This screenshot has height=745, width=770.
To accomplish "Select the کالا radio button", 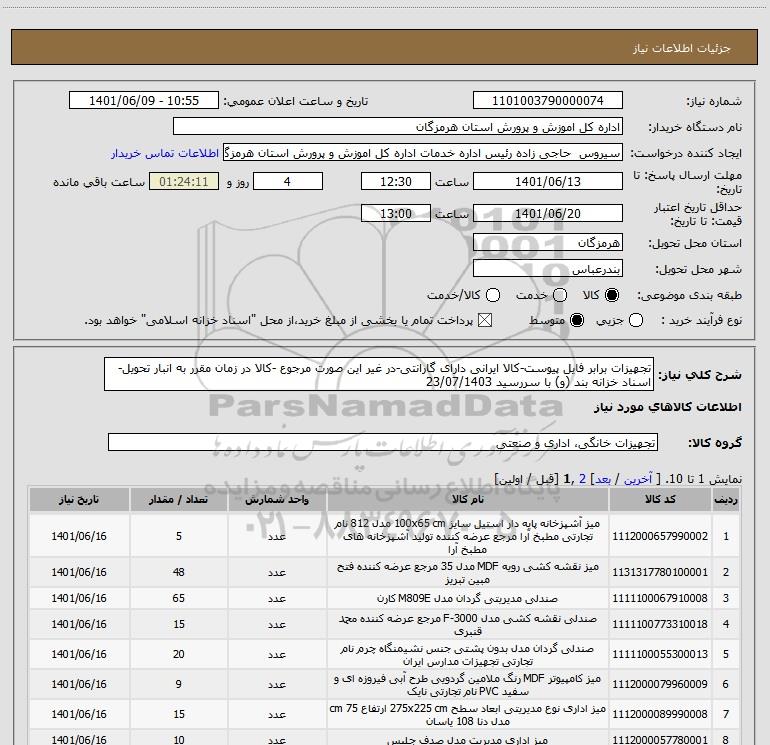I will (x=612, y=295).
